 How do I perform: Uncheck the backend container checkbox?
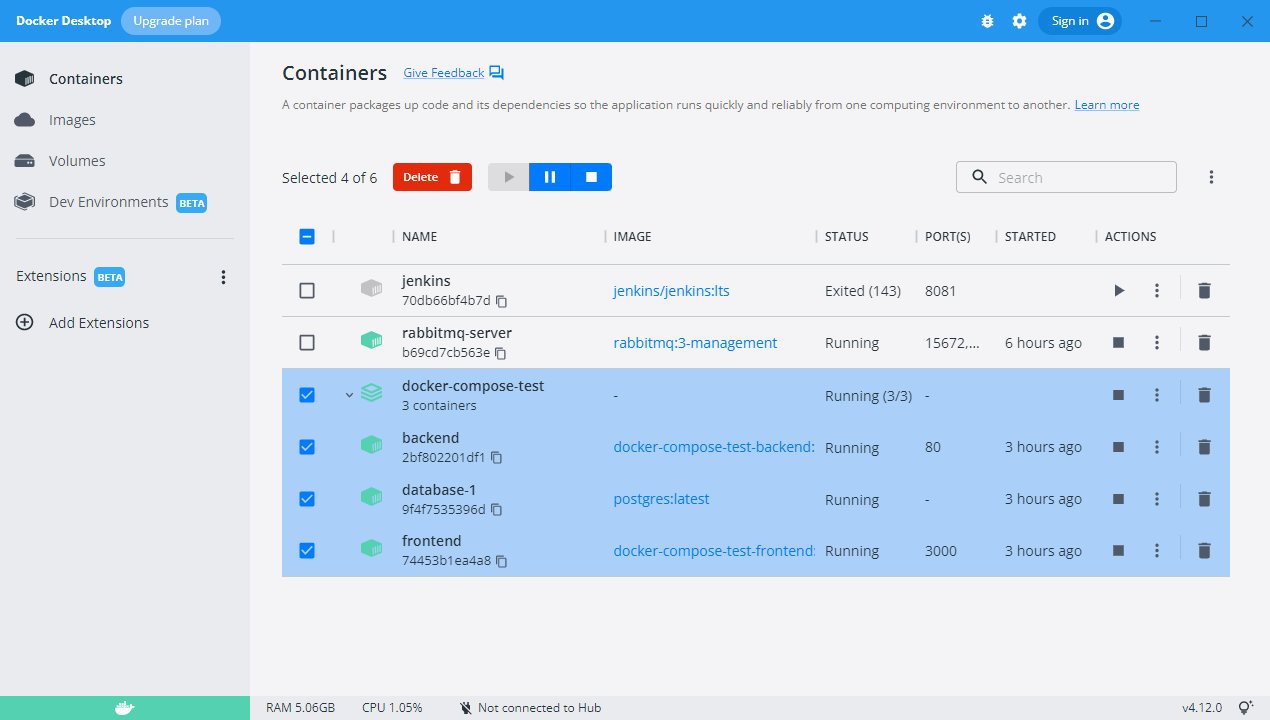(307, 446)
